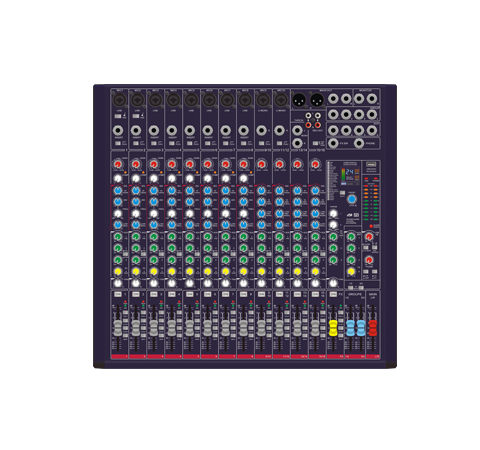
Task: Click the white compressor knob on channel 4
Action: 172,178
